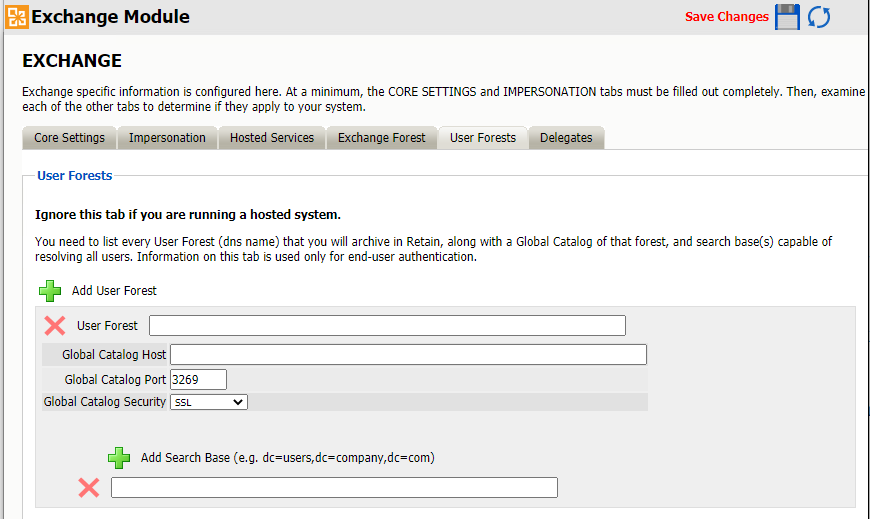Select the Hosted Services tab

point(272,138)
